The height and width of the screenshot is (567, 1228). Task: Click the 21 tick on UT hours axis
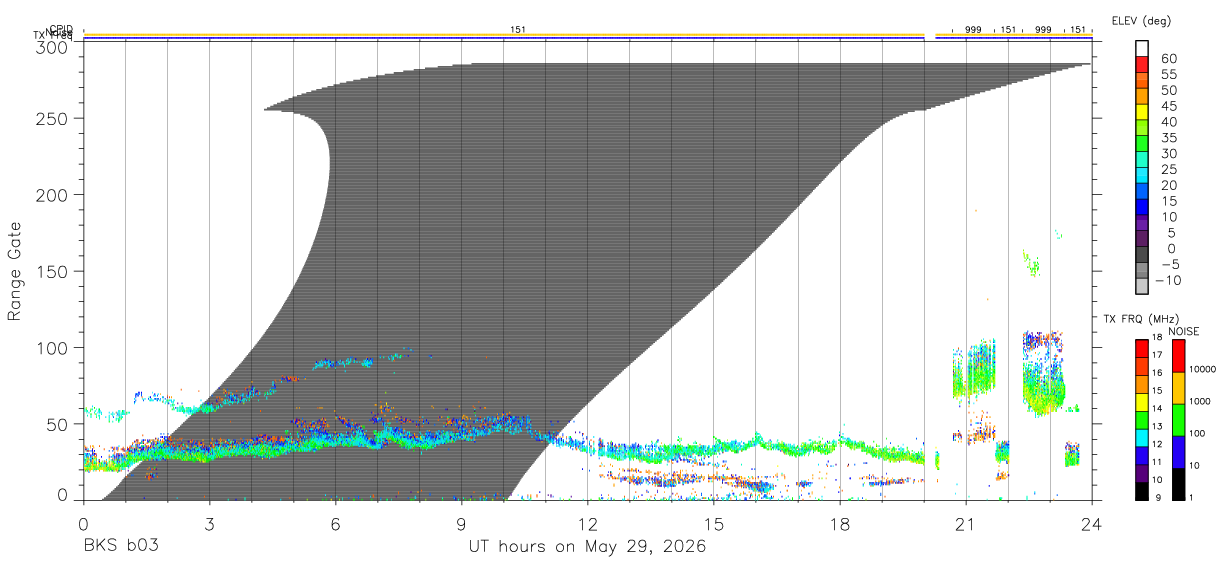point(966,523)
